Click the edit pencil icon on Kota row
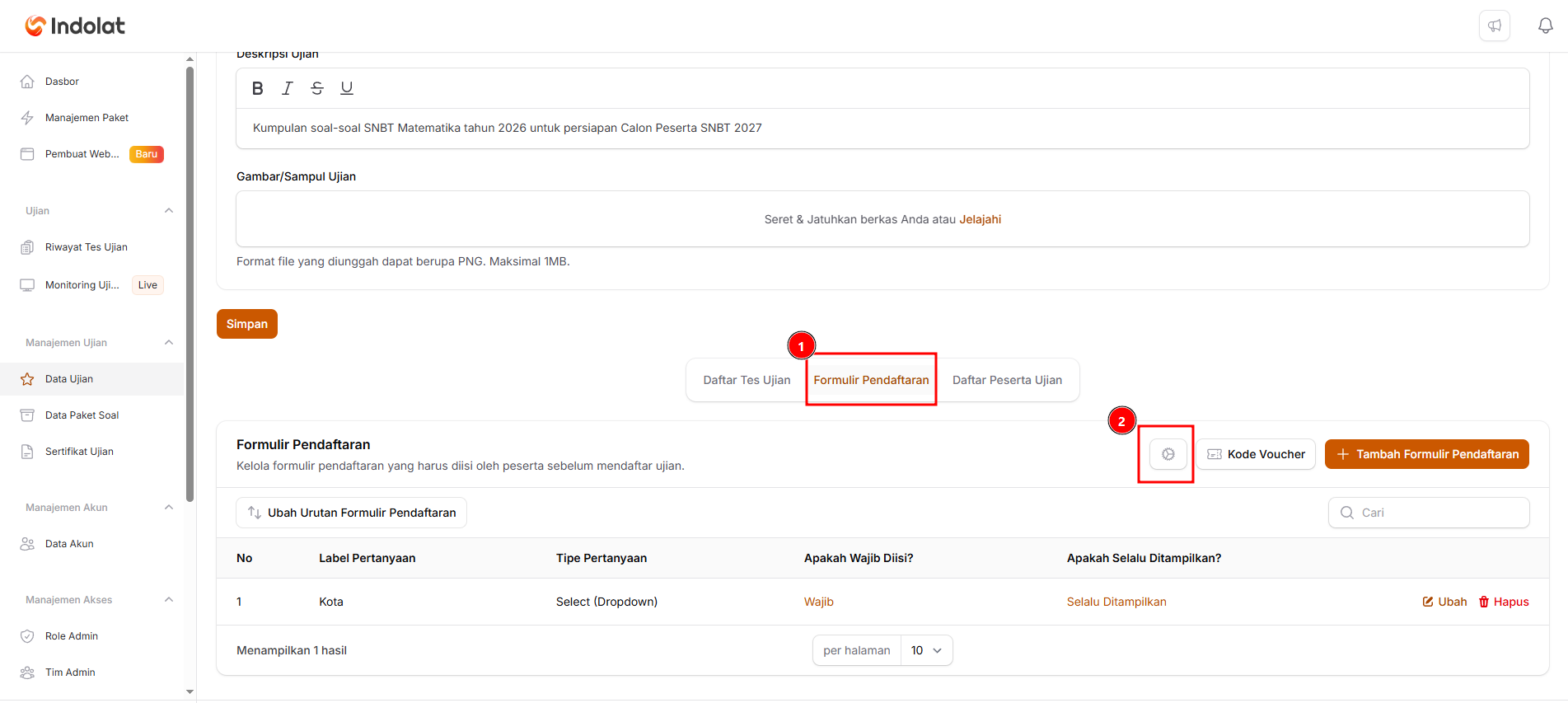This screenshot has height=703, width=1568. pos(1428,602)
